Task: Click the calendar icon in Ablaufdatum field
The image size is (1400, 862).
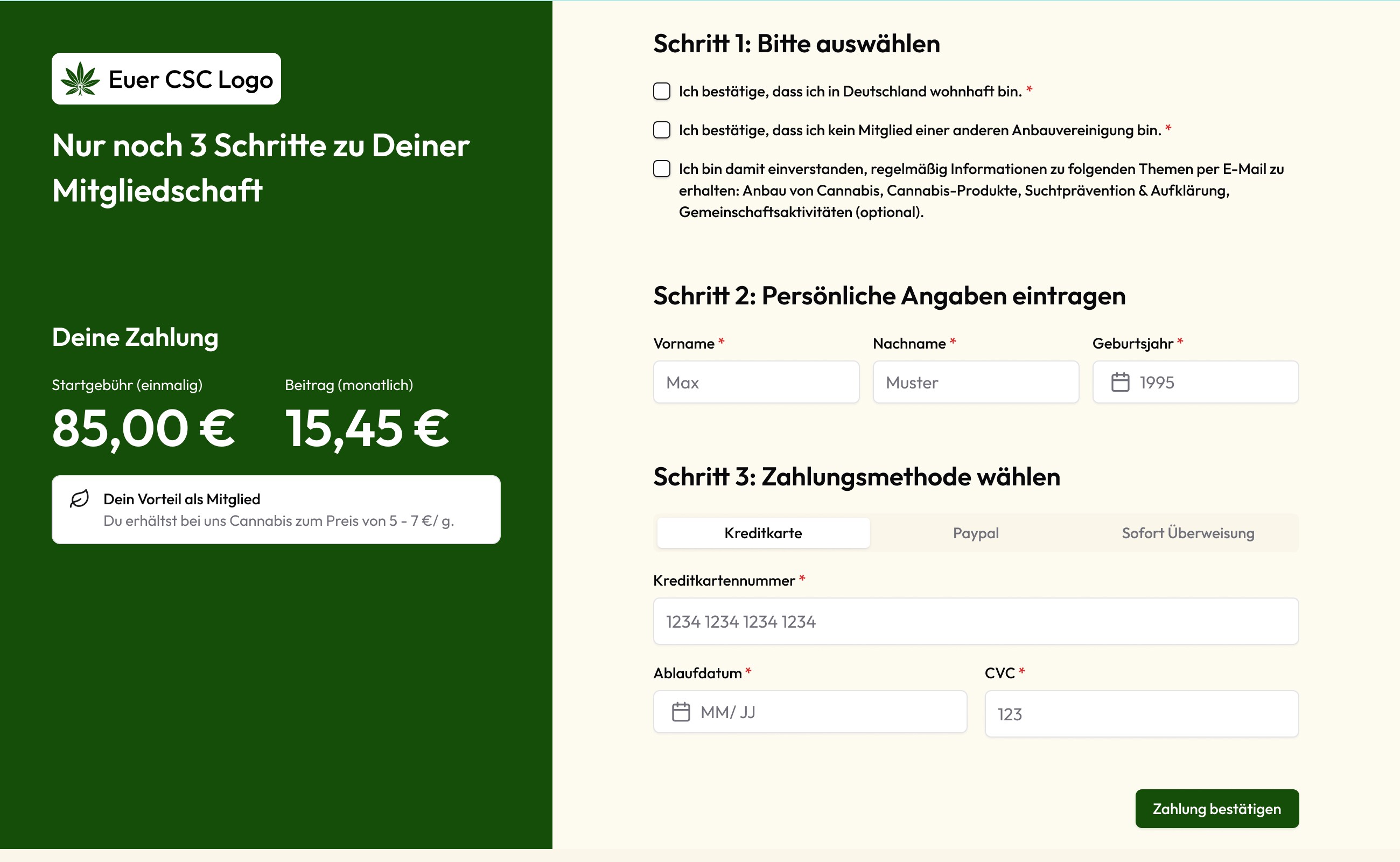Action: tap(680, 712)
